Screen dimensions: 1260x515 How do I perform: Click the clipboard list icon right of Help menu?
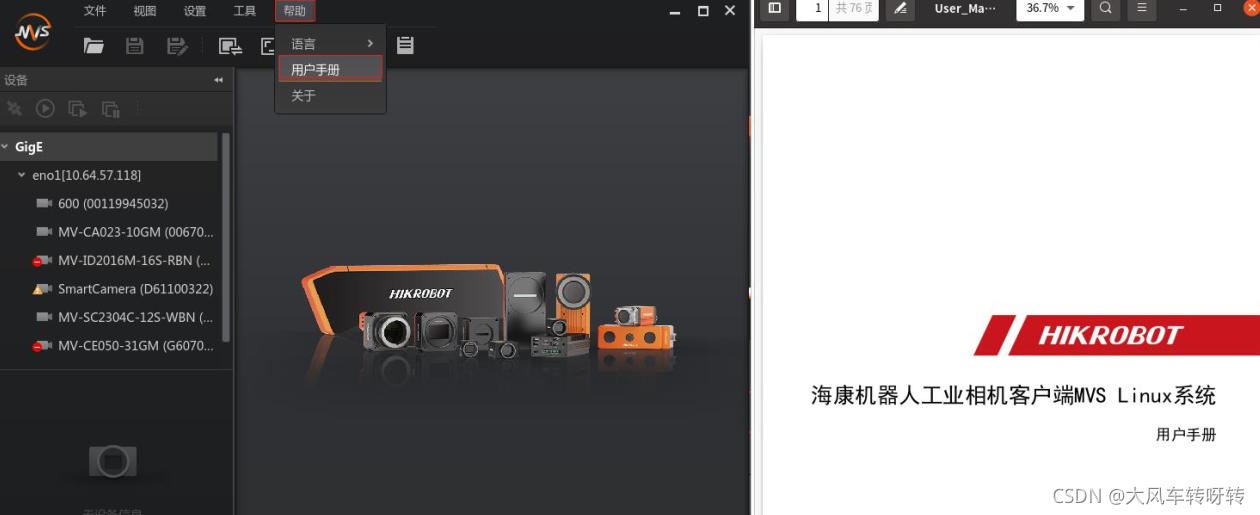point(405,45)
